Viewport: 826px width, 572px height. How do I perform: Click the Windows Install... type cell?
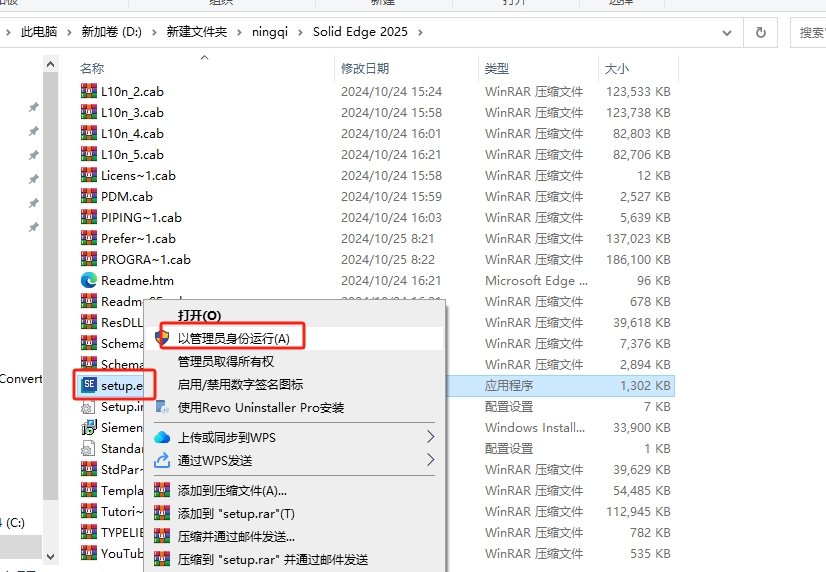point(535,428)
